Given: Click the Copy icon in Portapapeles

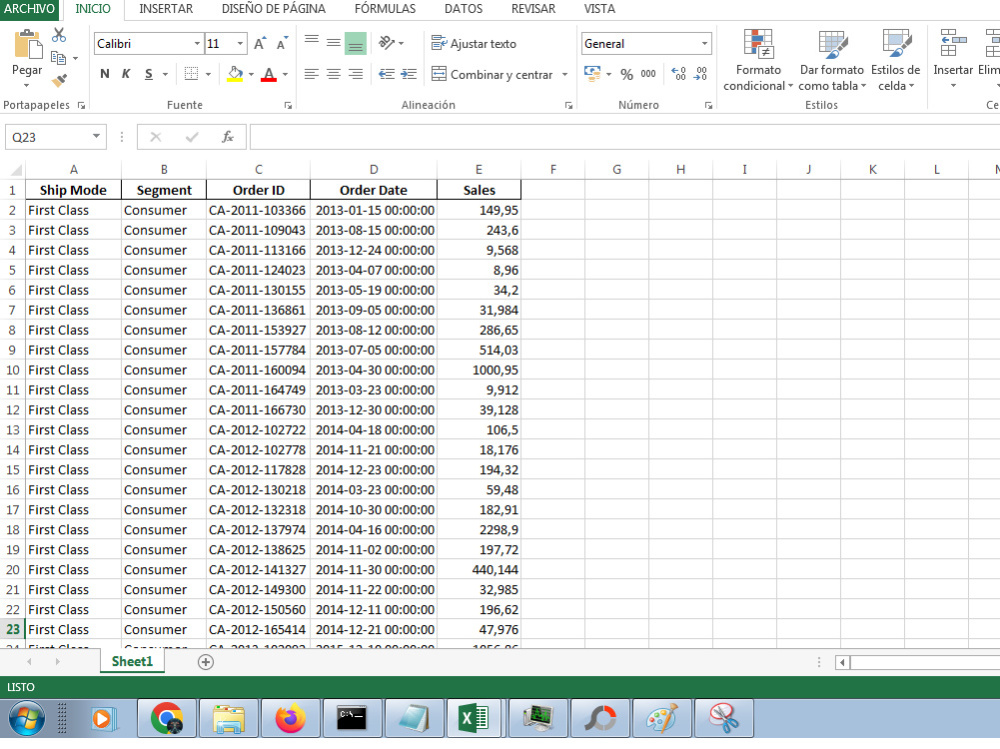Looking at the screenshot, I should coord(58,58).
